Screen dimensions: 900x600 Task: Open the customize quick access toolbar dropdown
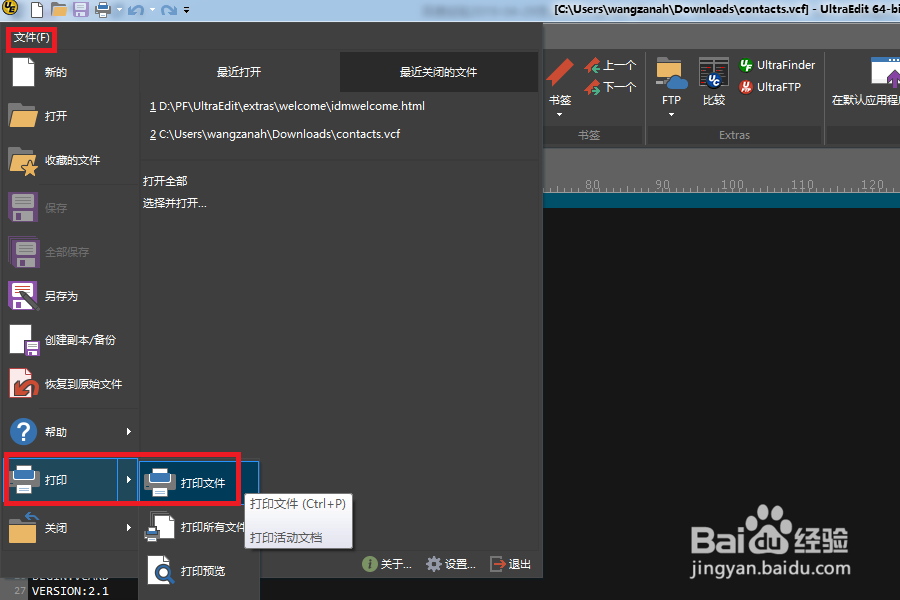(x=187, y=10)
